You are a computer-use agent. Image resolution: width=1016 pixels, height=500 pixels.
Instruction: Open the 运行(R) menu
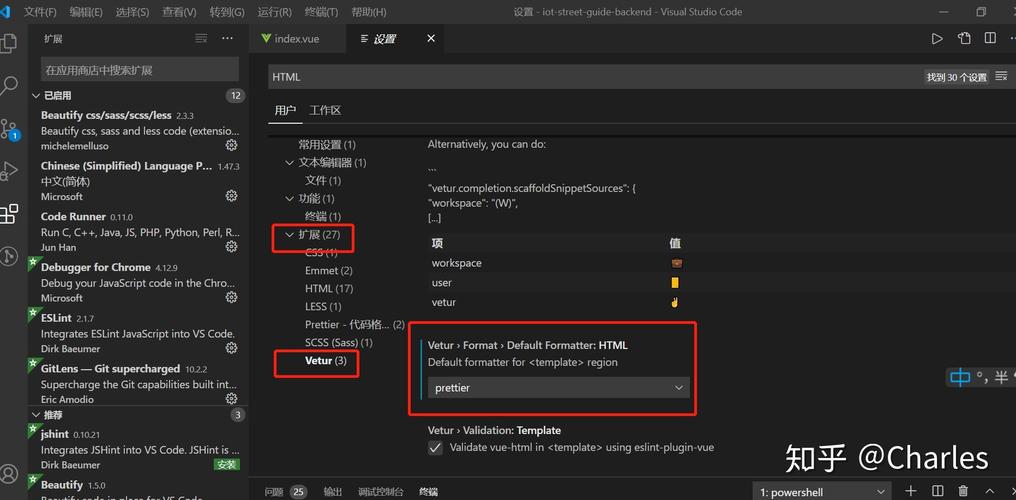click(x=275, y=12)
